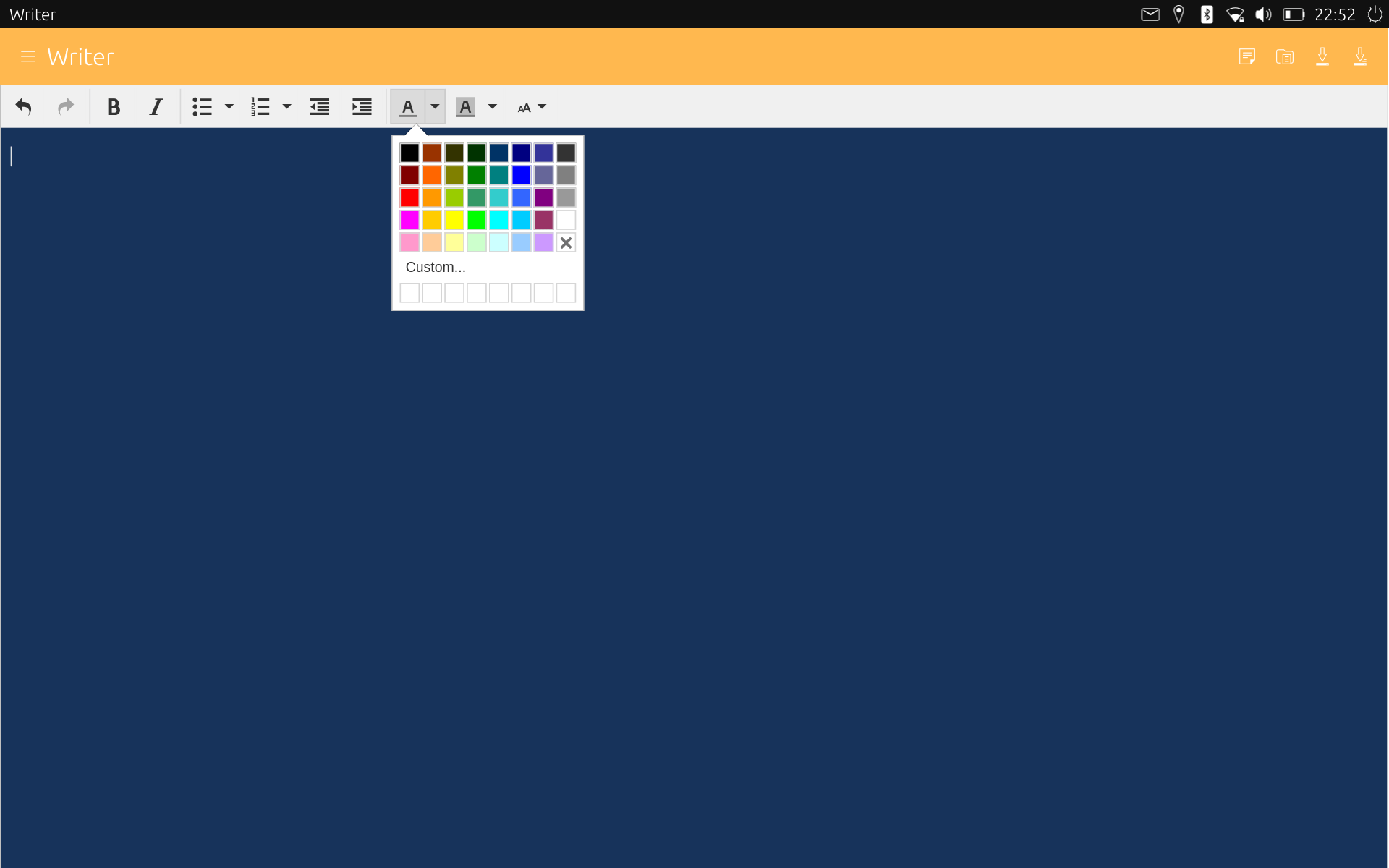Image resolution: width=1389 pixels, height=868 pixels.
Task: Pick the teal swatch in second row
Action: tap(499, 175)
